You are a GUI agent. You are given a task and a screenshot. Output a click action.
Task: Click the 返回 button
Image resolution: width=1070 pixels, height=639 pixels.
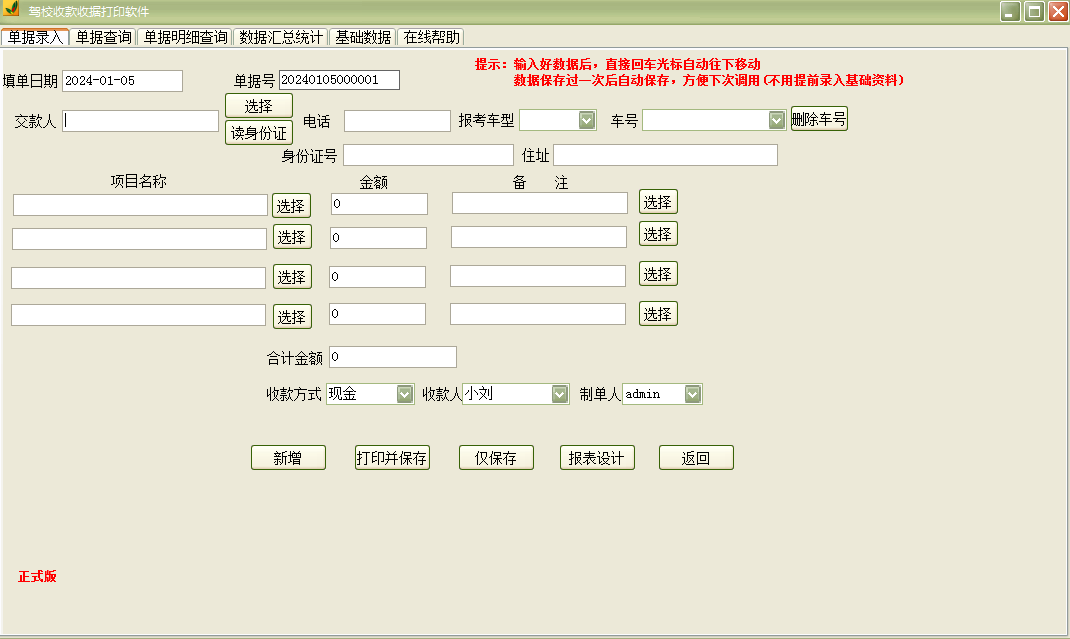pyautogui.click(x=696, y=457)
